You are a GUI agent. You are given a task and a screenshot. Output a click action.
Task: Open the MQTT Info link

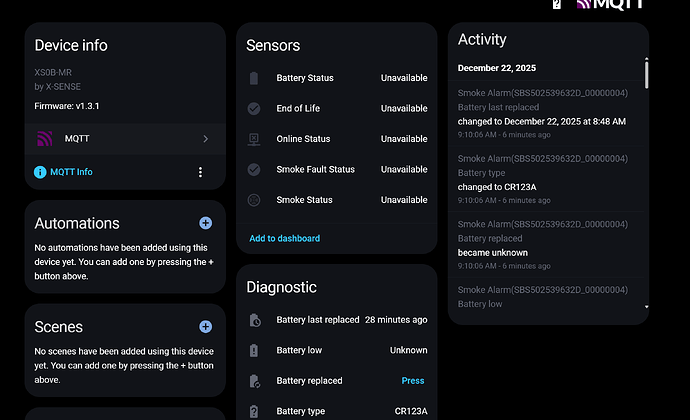(71, 172)
